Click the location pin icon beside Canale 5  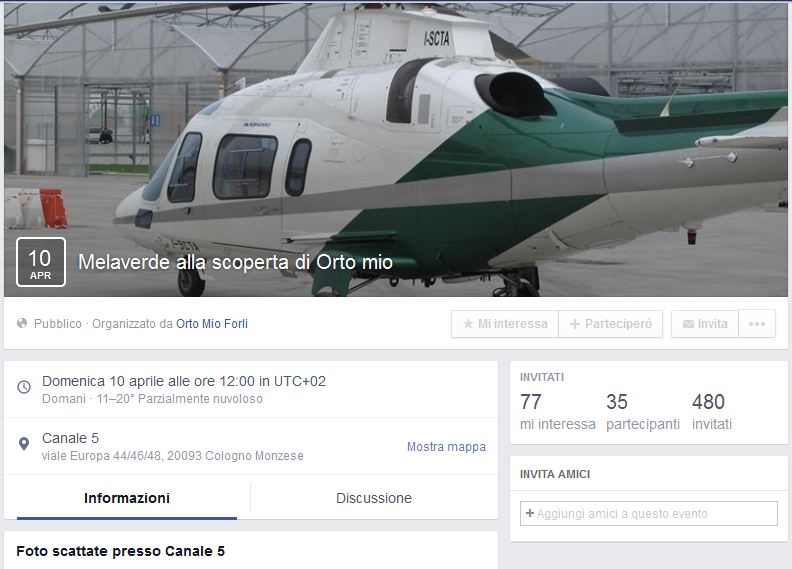coord(24,444)
